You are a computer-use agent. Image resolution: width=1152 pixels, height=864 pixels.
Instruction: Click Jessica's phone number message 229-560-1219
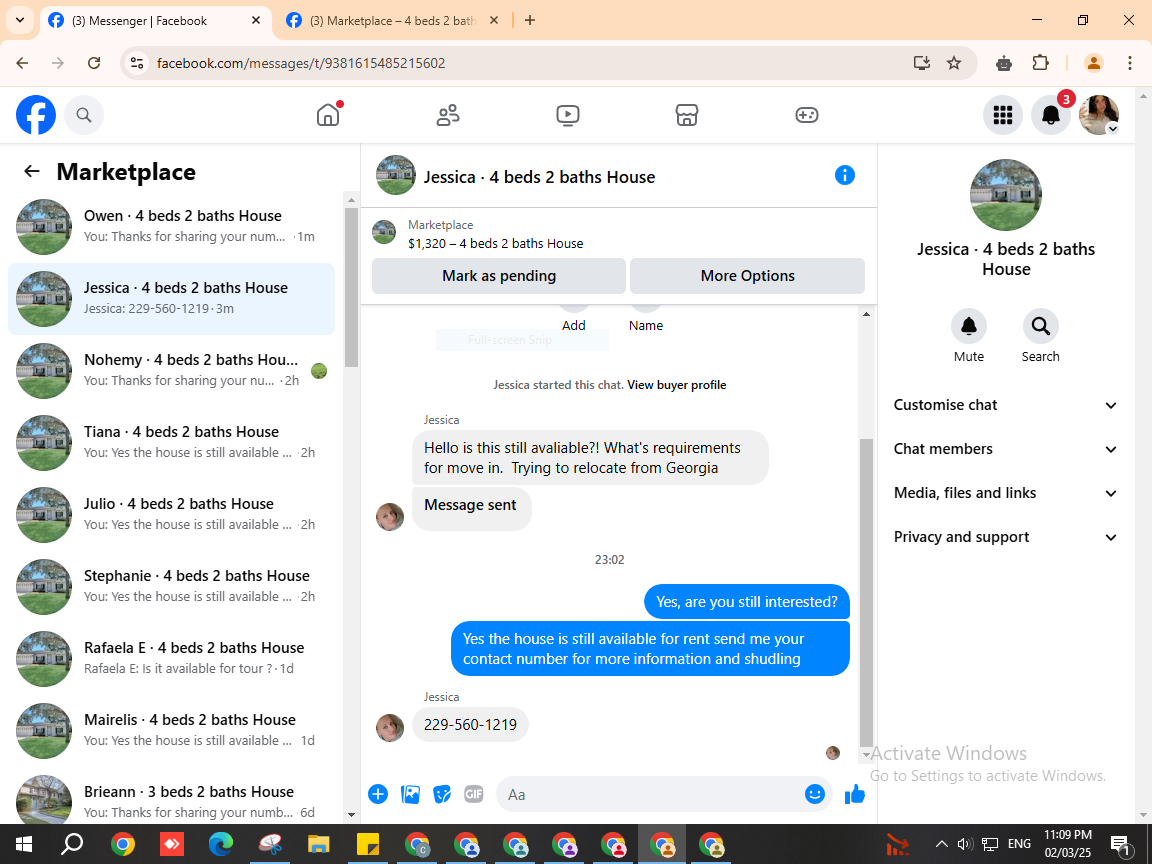470,725
